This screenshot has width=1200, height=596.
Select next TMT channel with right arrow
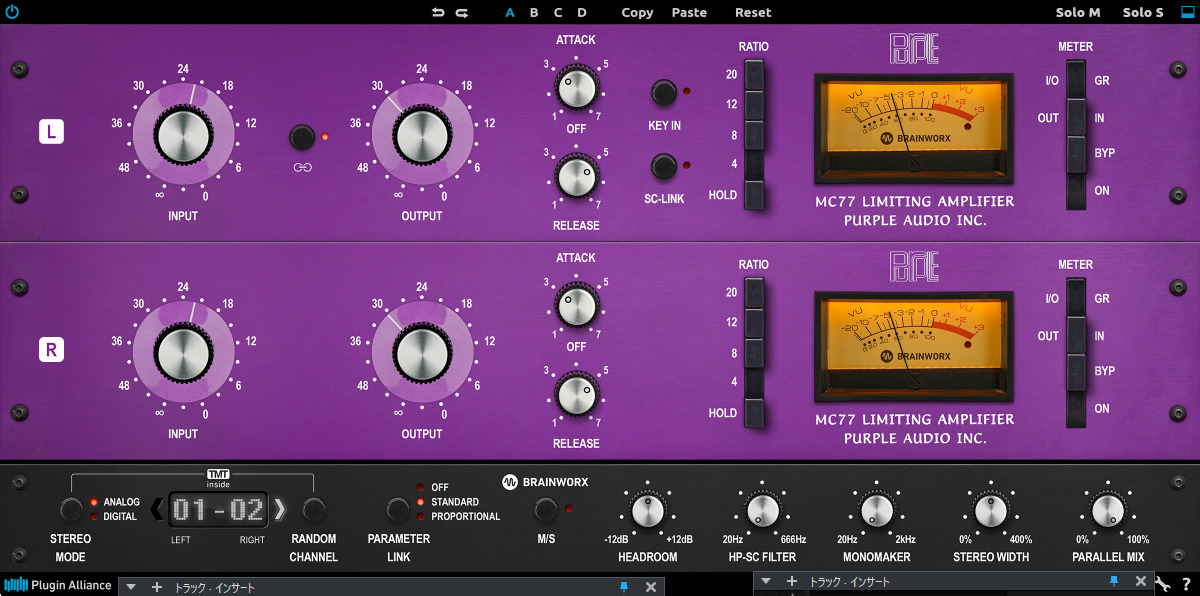click(x=280, y=510)
